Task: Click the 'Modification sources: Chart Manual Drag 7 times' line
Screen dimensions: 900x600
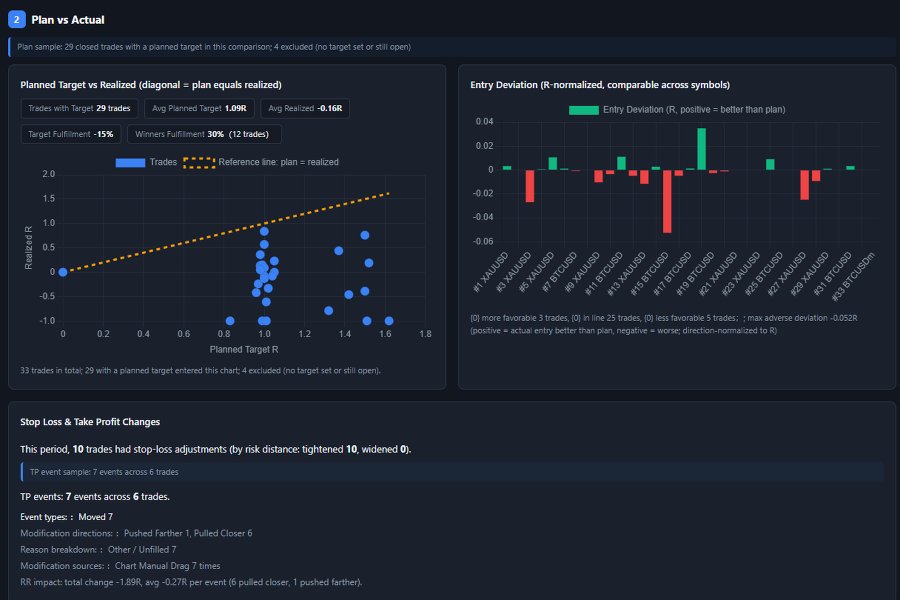Action: pyautogui.click(x=120, y=566)
